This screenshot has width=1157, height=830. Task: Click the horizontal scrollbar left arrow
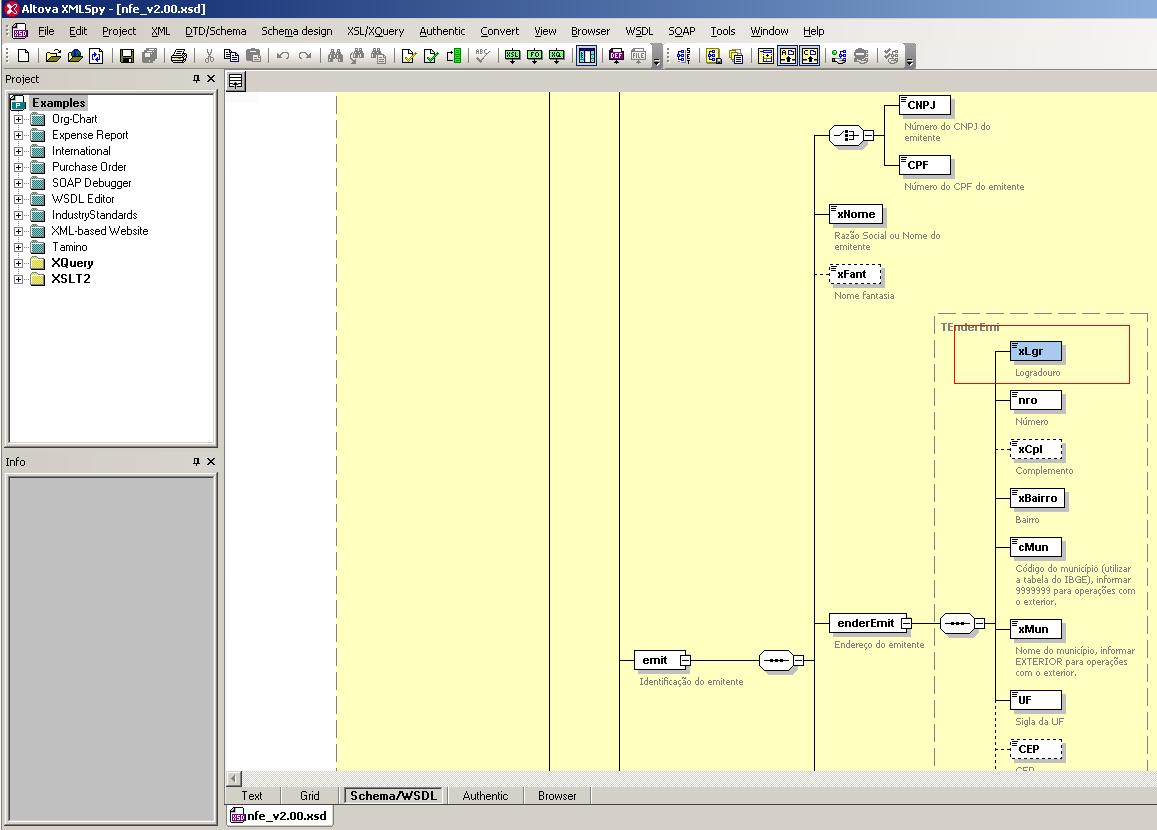point(234,778)
